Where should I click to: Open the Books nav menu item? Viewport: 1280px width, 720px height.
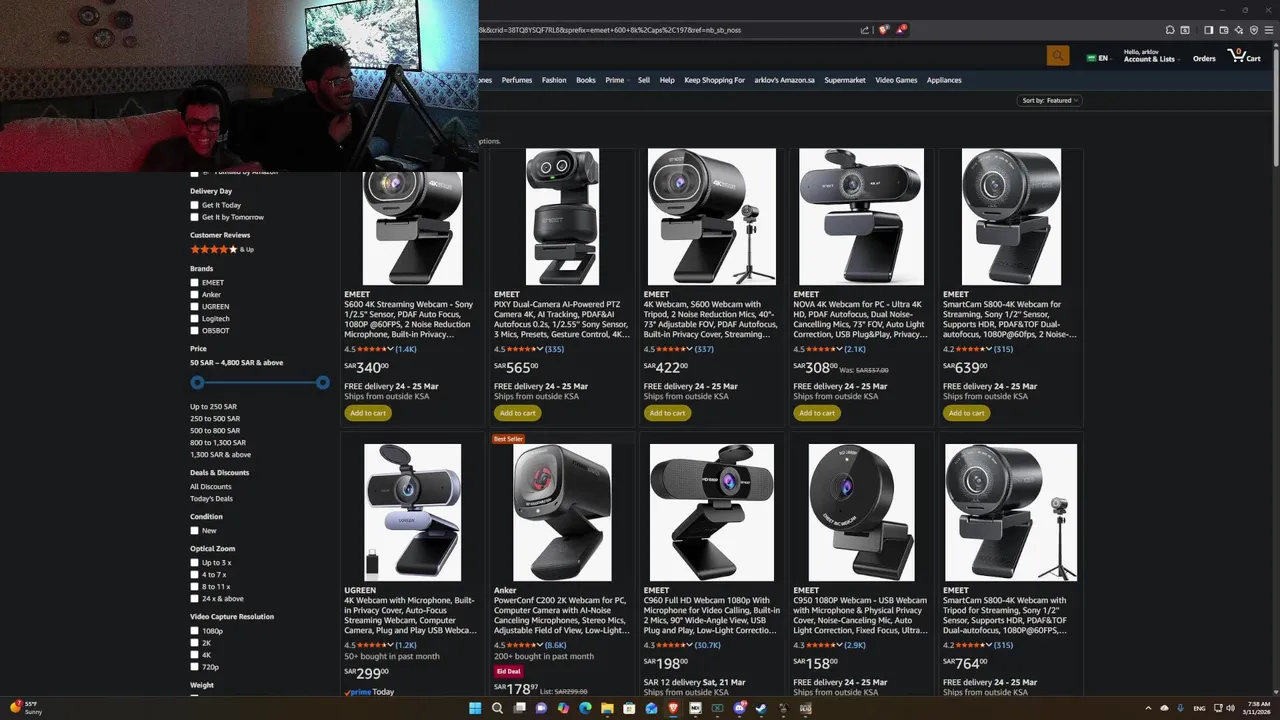(586, 80)
